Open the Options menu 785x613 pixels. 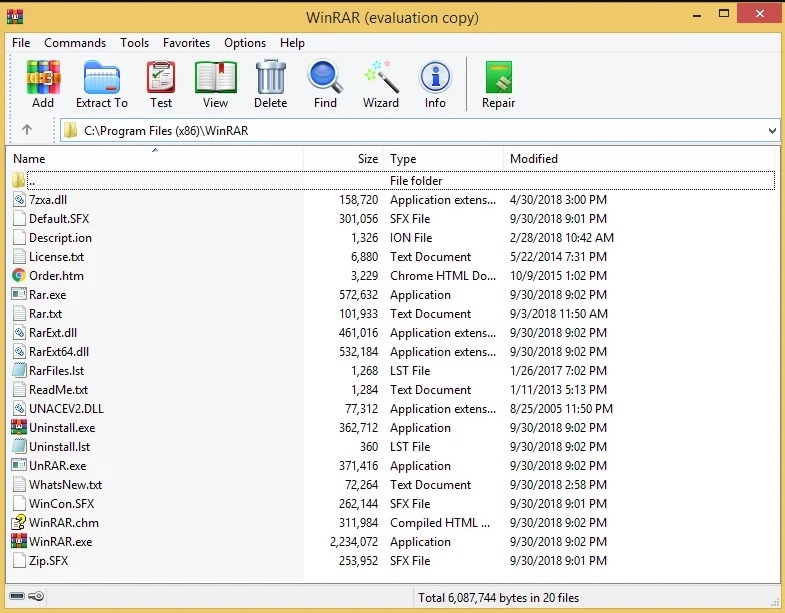245,43
